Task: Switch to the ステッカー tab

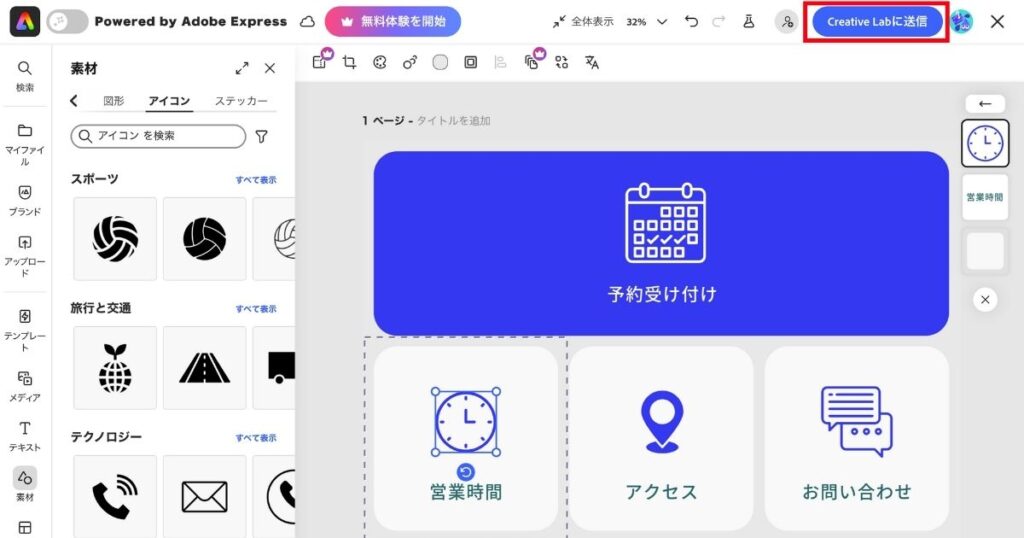Action: point(241,101)
